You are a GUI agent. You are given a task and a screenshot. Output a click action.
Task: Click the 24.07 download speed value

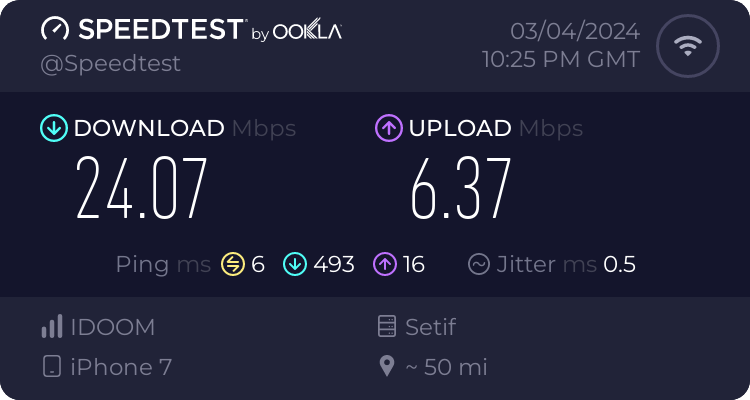tap(142, 190)
